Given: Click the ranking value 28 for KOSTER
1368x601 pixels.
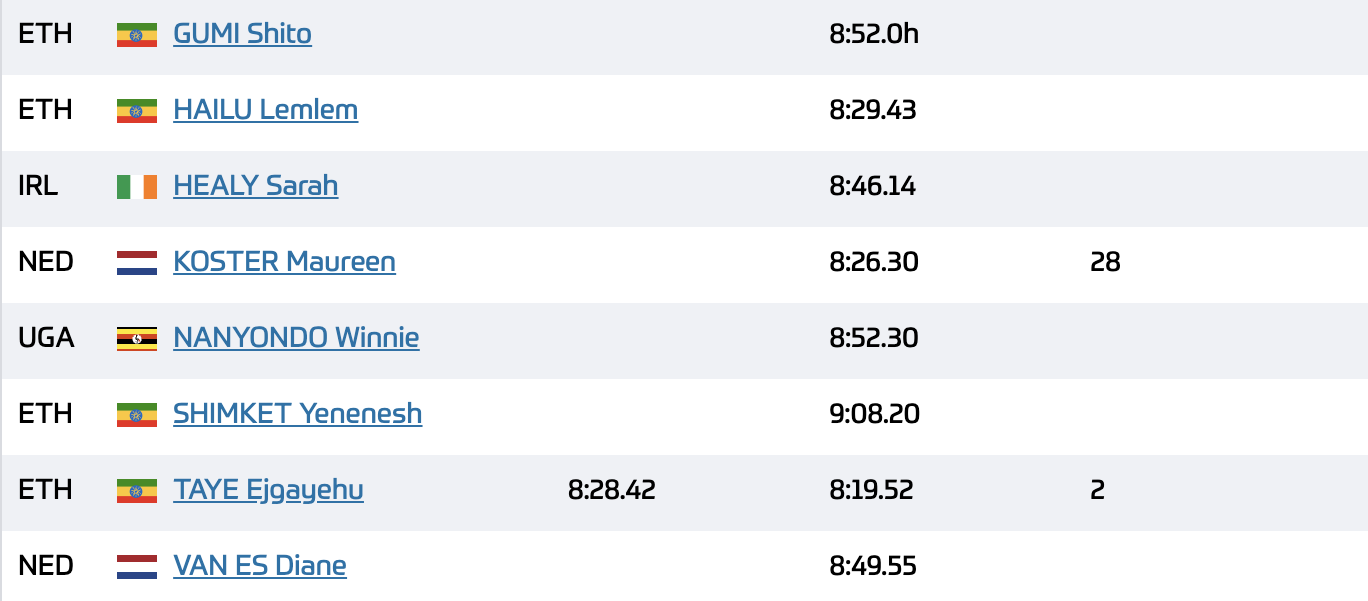Looking at the screenshot, I should click(x=1105, y=262).
